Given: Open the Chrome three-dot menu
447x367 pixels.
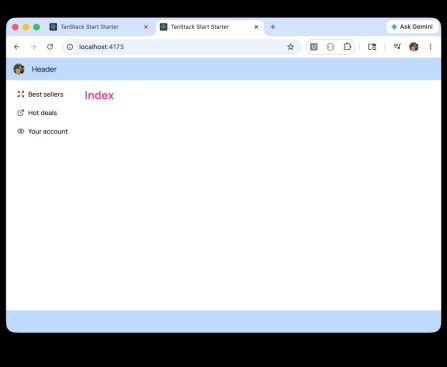Looking at the screenshot, I should coord(430,47).
